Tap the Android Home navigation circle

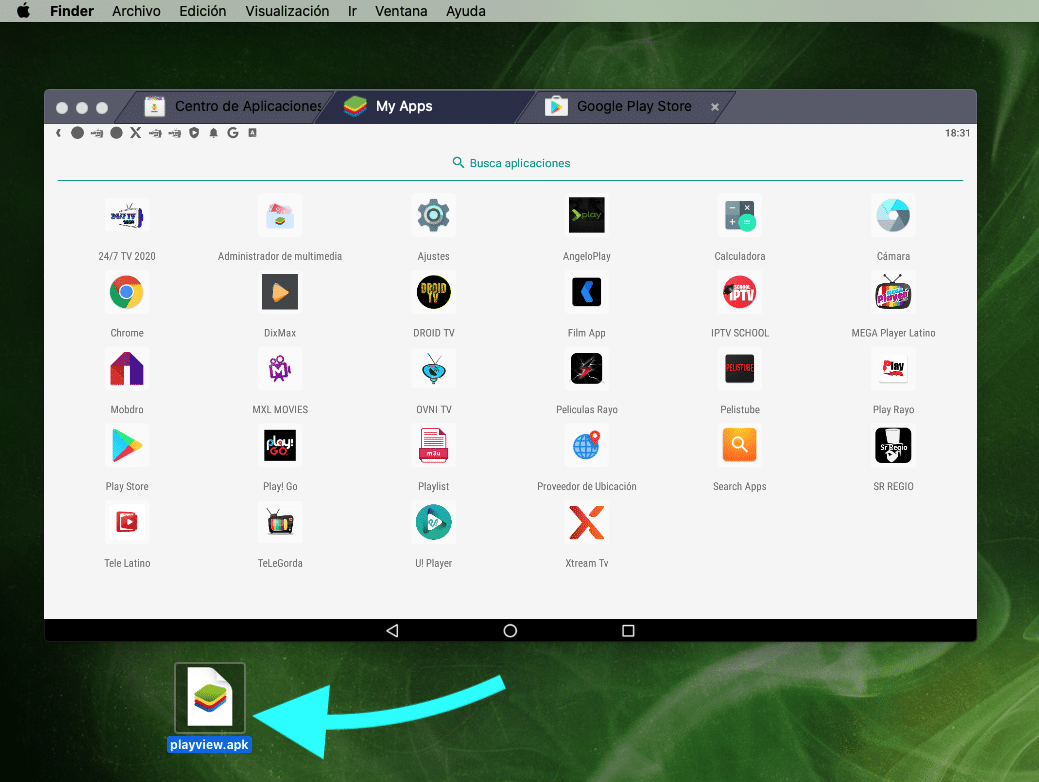point(510,630)
